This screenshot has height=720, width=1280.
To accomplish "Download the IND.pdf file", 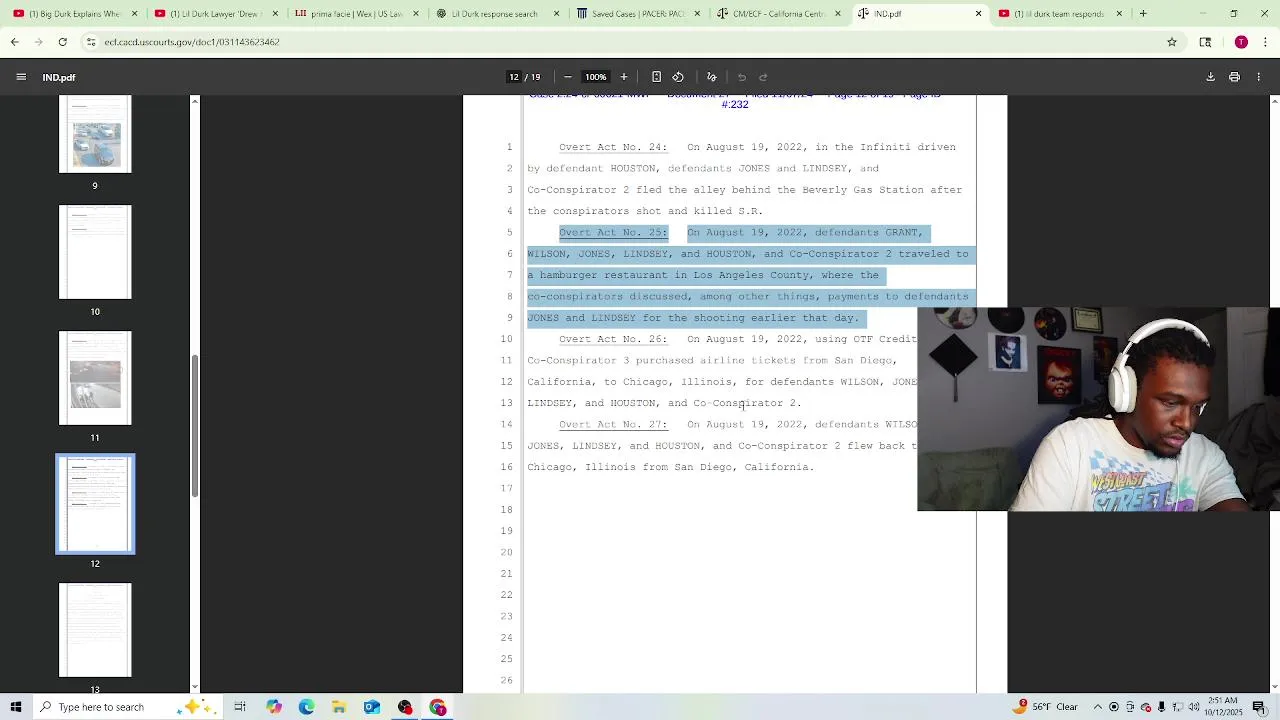I will pyautogui.click(x=1210, y=77).
